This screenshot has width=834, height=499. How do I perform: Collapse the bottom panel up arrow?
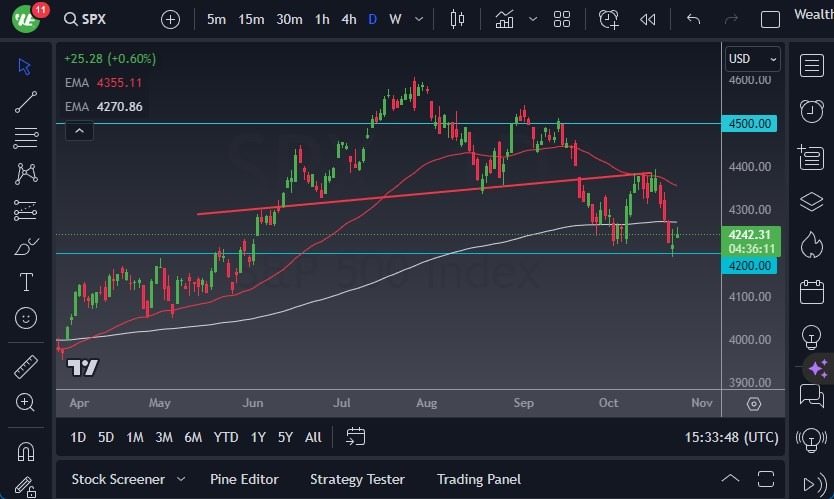731,479
